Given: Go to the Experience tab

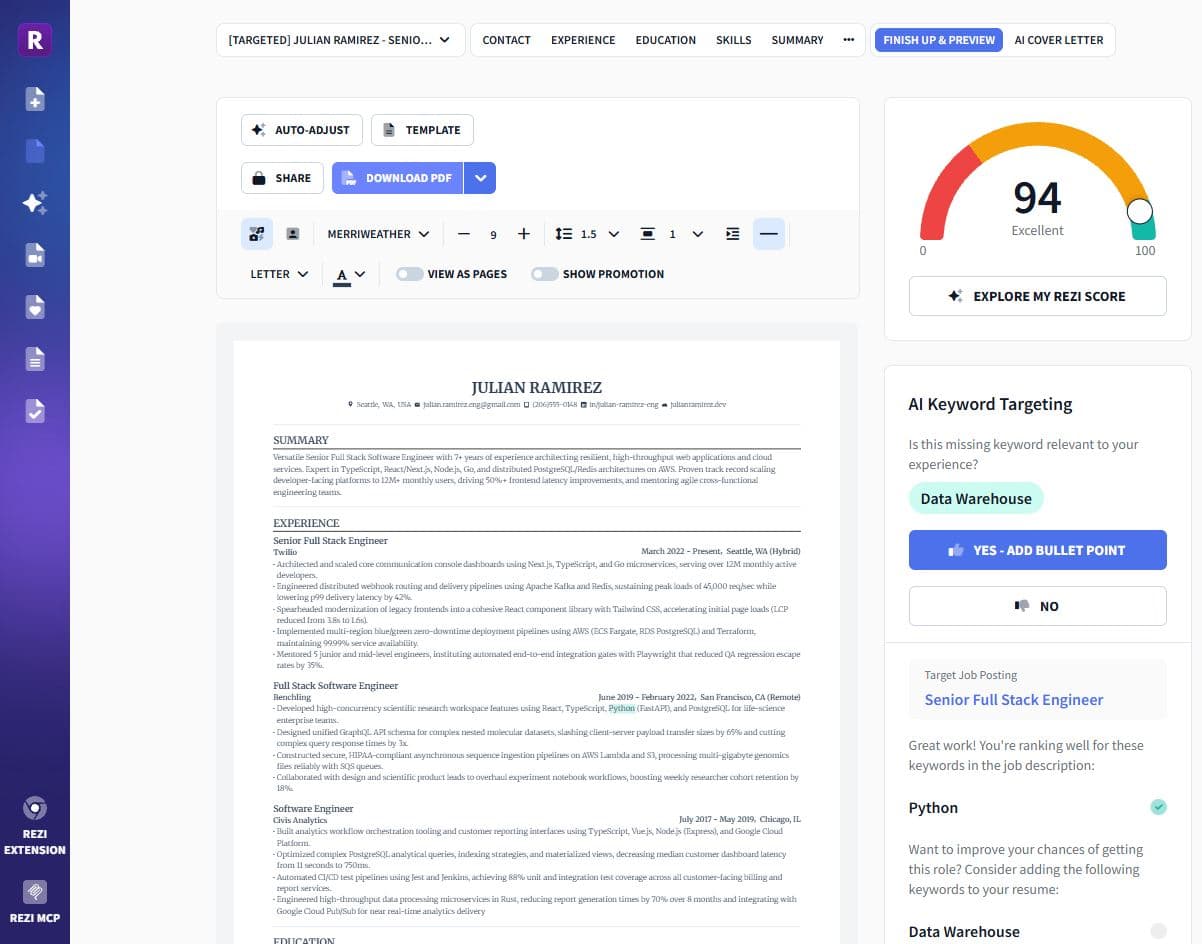Looking at the screenshot, I should coord(583,40).
